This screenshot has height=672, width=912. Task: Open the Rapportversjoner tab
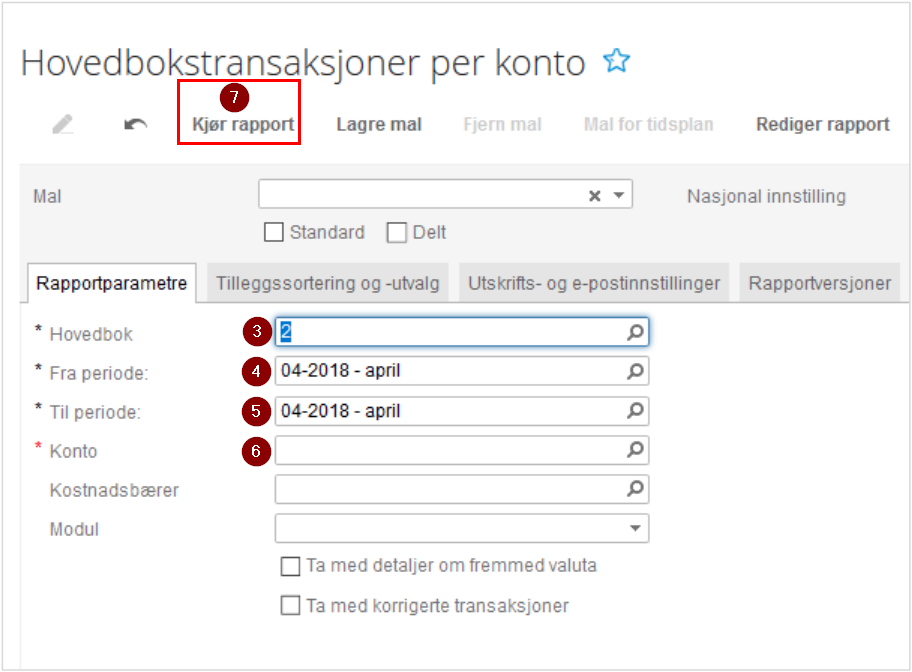coord(820,283)
